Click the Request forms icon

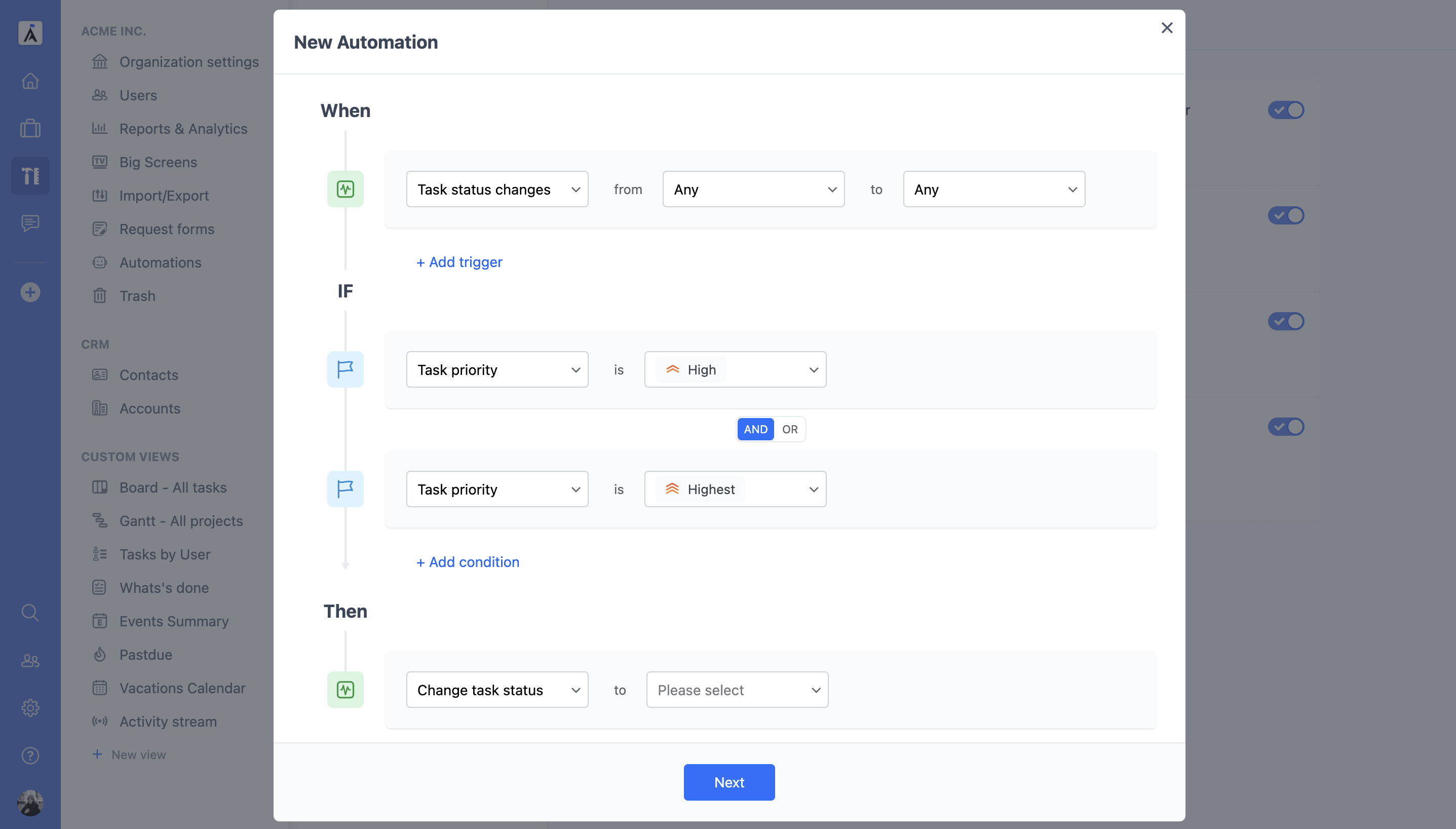[x=100, y=229]
